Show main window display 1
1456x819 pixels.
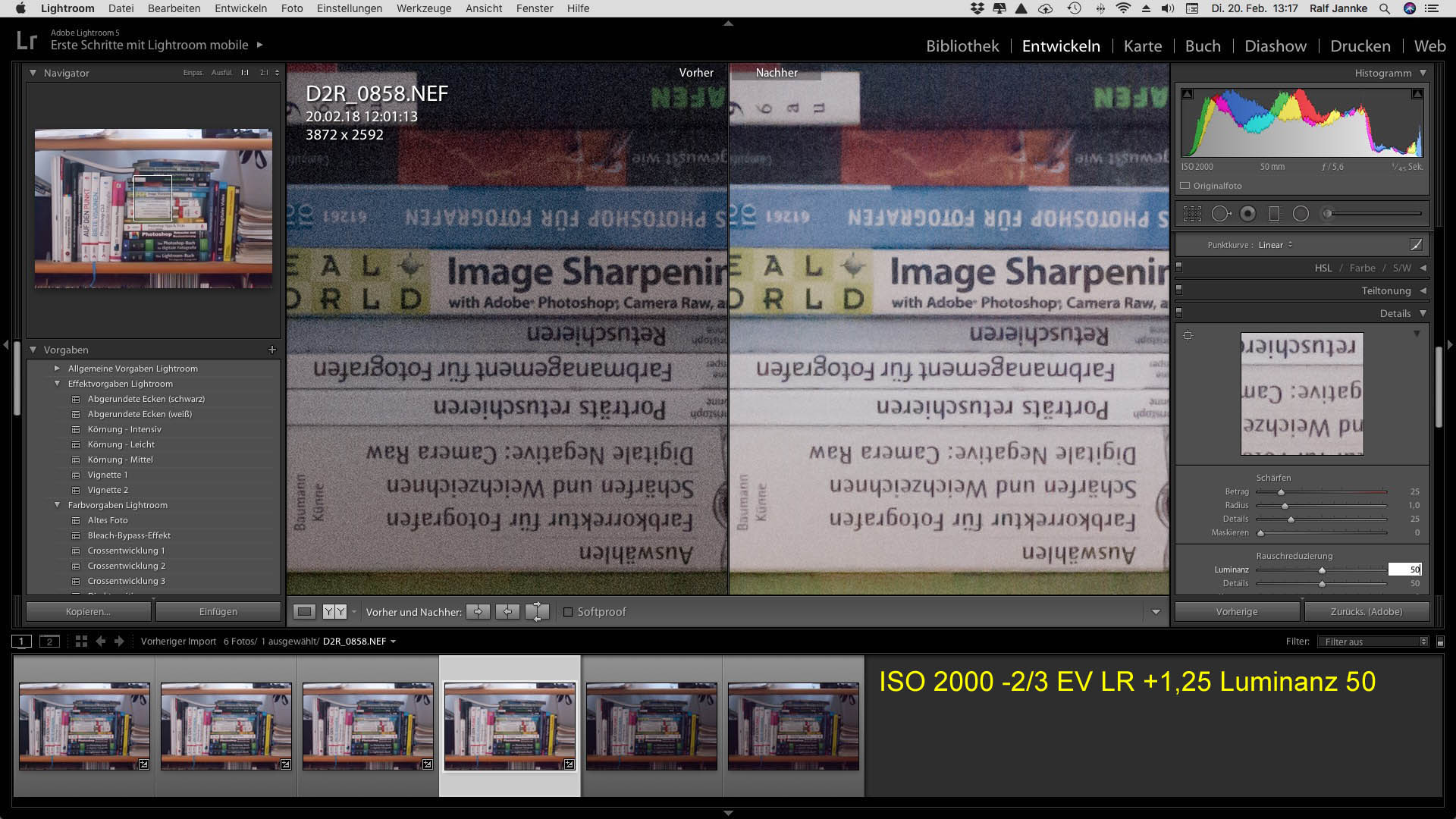click(x=21, y=642)
